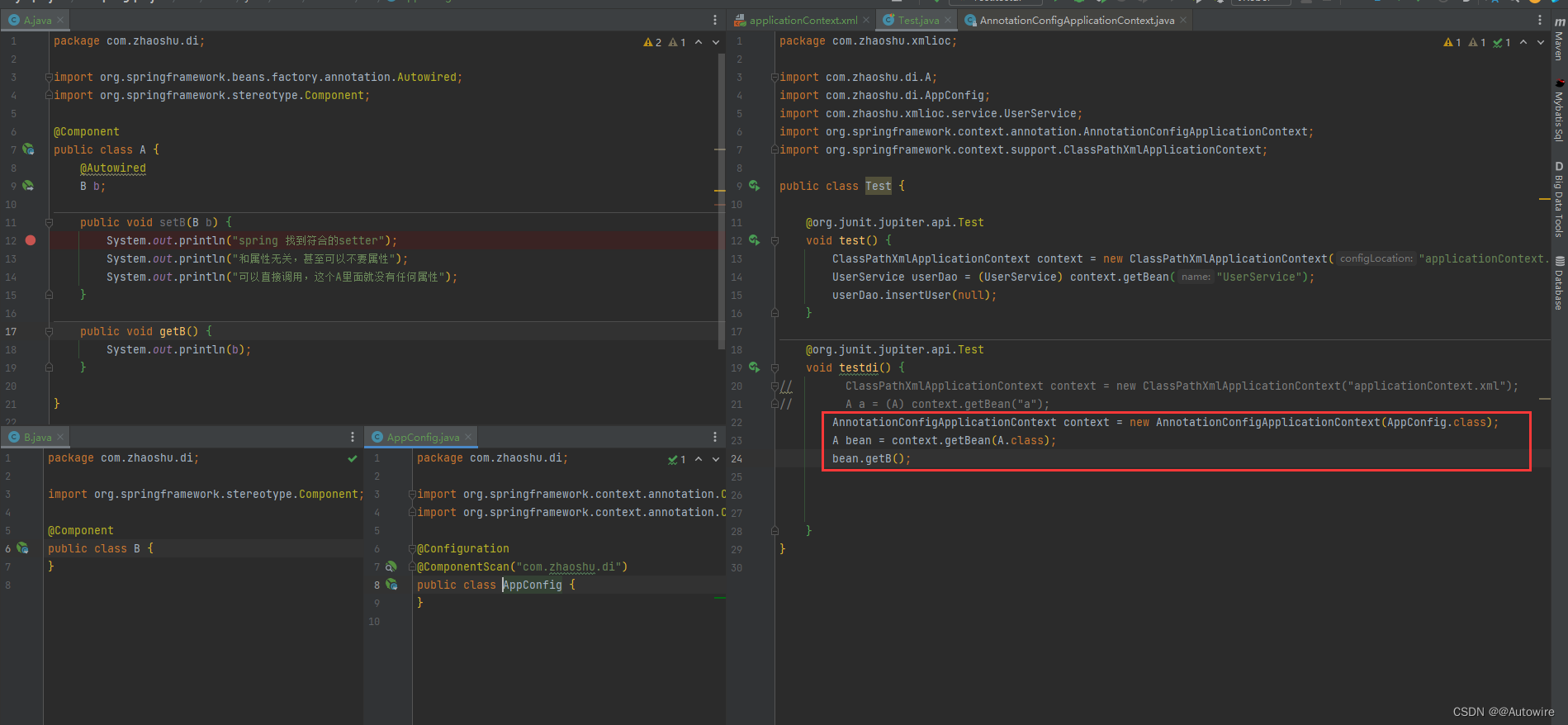Screen dimensions: 1568x725
Task: Open A.java editor pane options menu
Action: coord(715,20)
